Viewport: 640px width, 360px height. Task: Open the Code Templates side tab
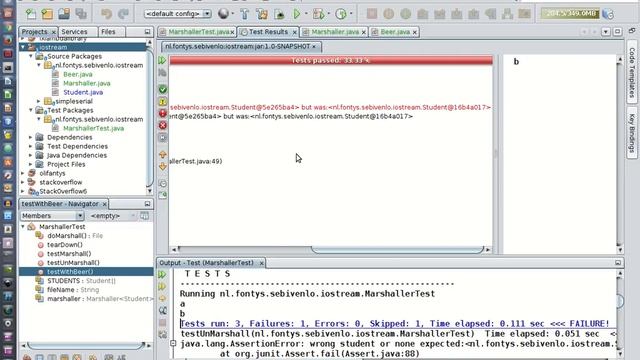[x=631, y=72]
